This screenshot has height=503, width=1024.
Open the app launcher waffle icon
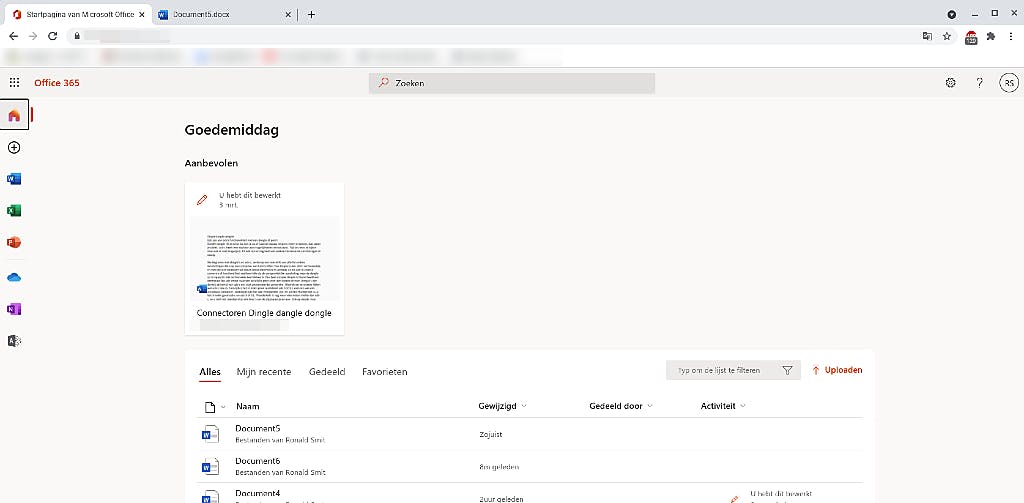(14, 83)
